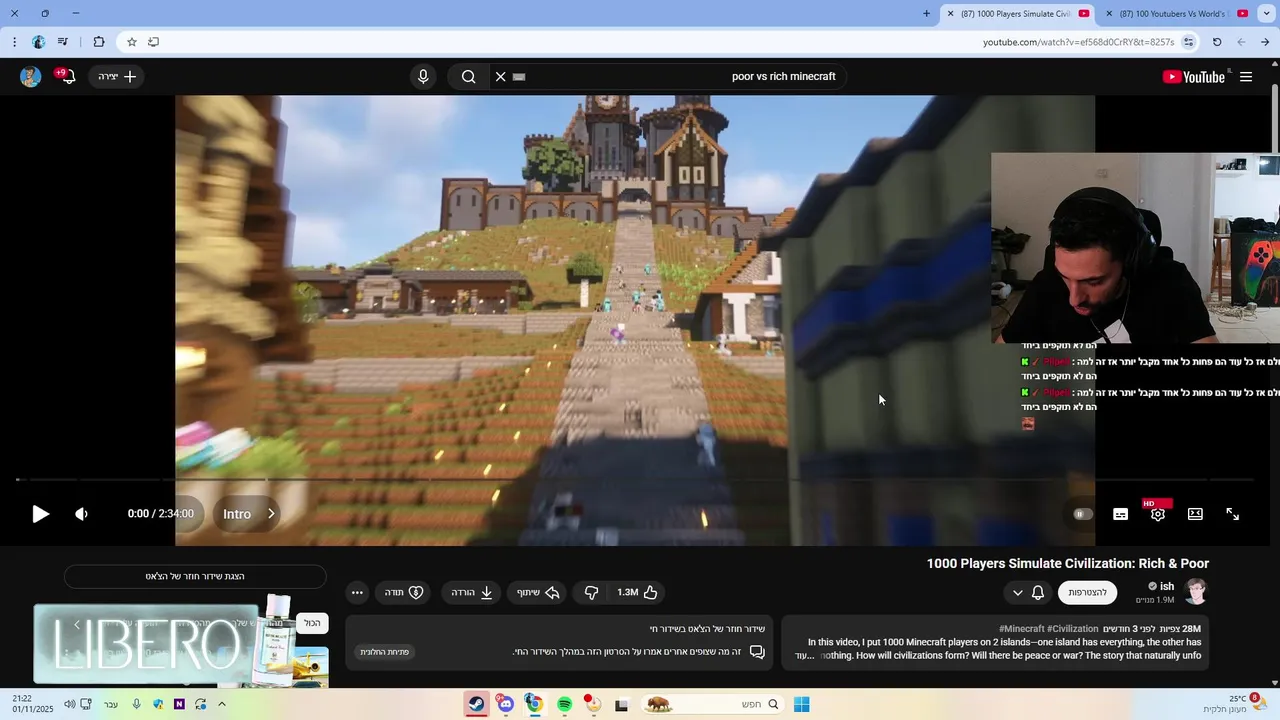
Task: Dislike the video
Action: click(591, 592)
